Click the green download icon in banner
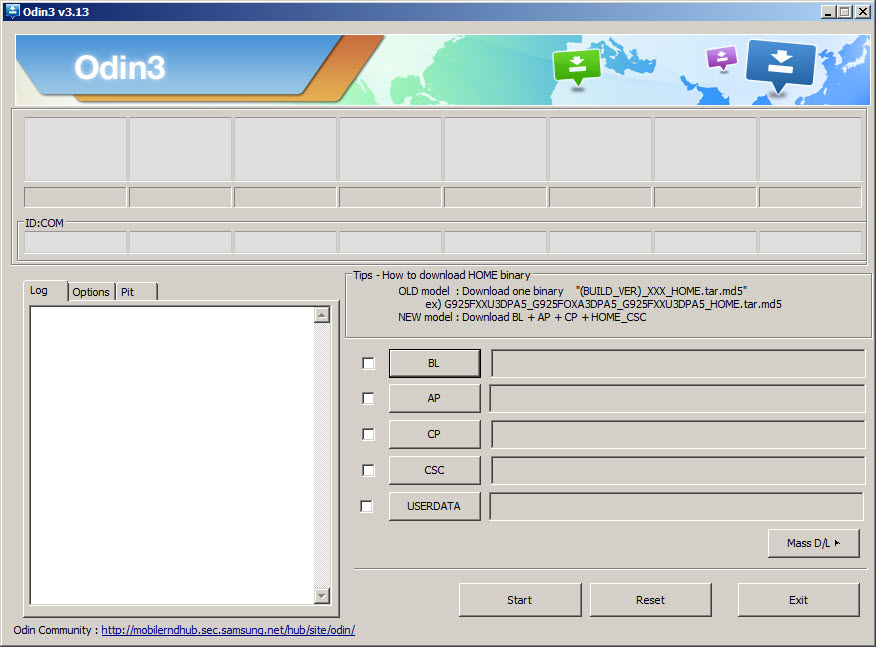 pyautogui.click(x=577, y=67)
